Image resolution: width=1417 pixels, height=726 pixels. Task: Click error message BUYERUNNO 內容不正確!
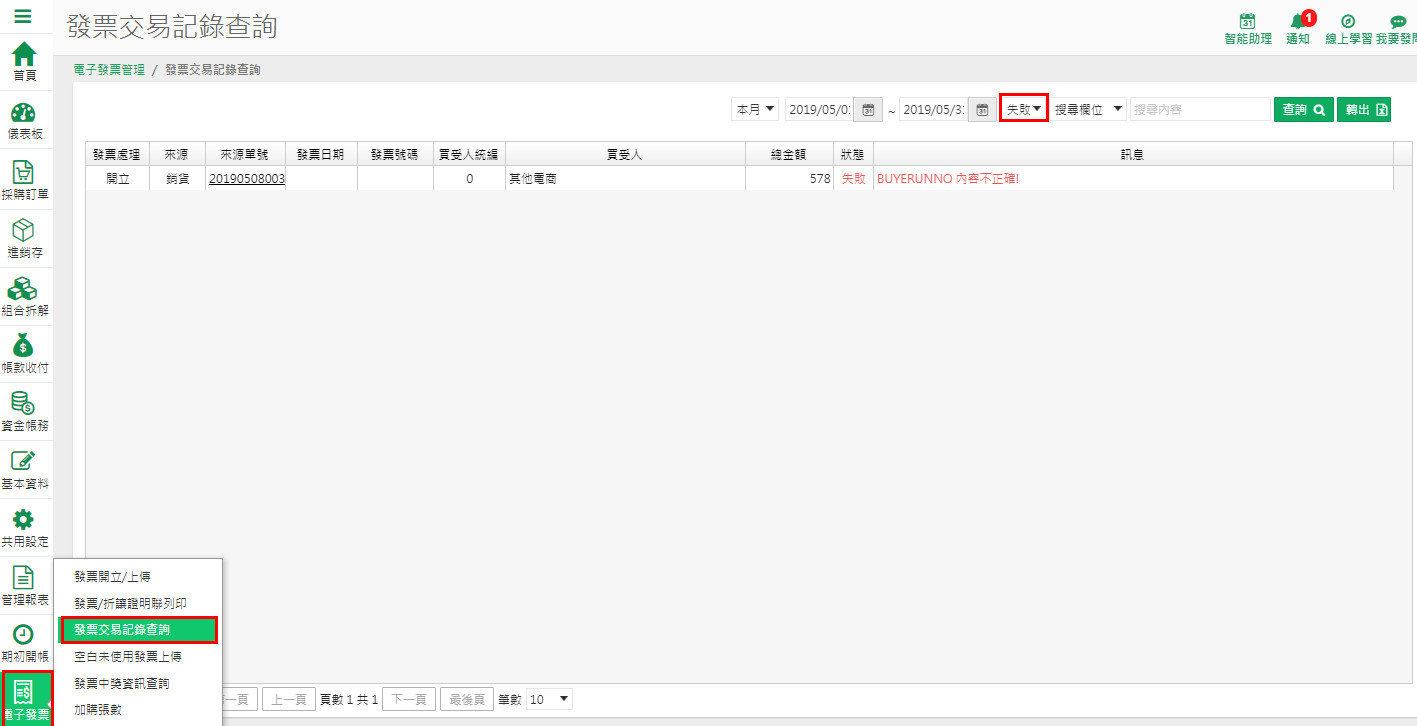pos(948,179)
